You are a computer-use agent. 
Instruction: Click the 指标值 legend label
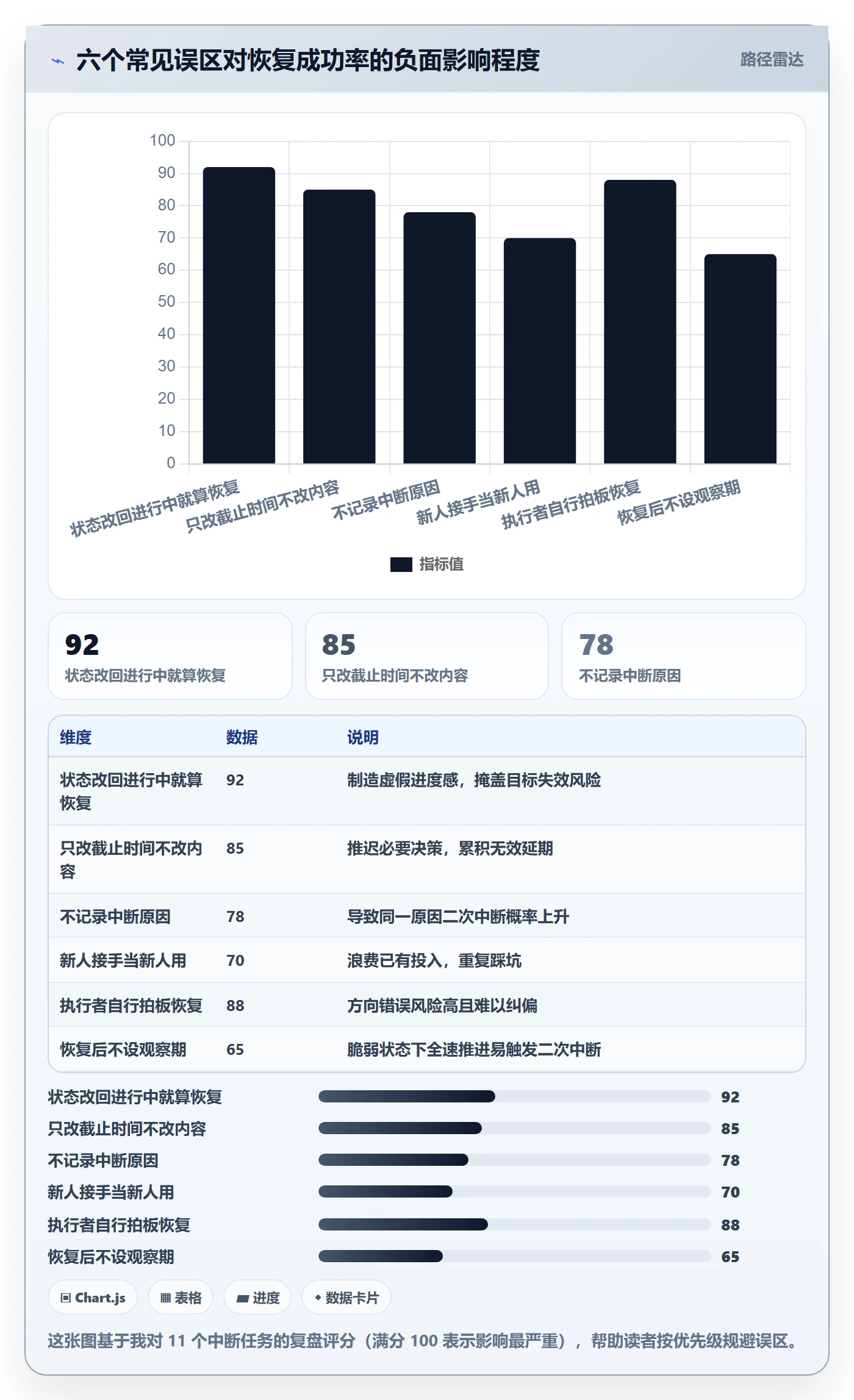click(442, 565)
